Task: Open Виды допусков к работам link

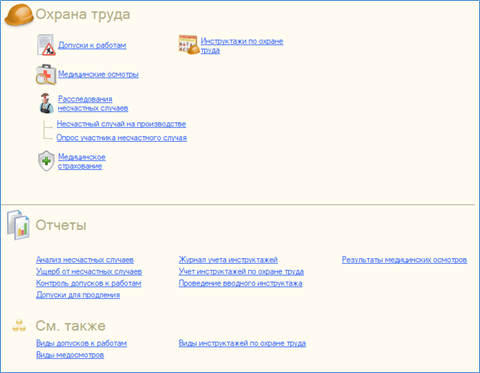Action: pyautogui.click(x=81, y=343)
